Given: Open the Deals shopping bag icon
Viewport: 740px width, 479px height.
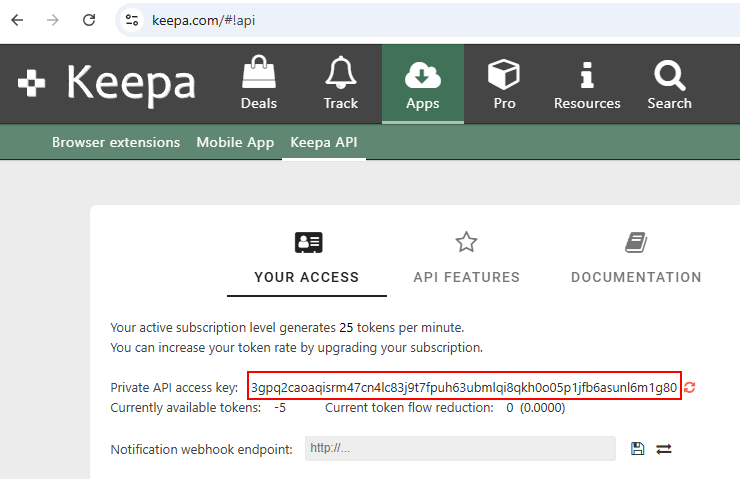Looking at the screenshot, I should pyautogui.click(x=259, y=72).
